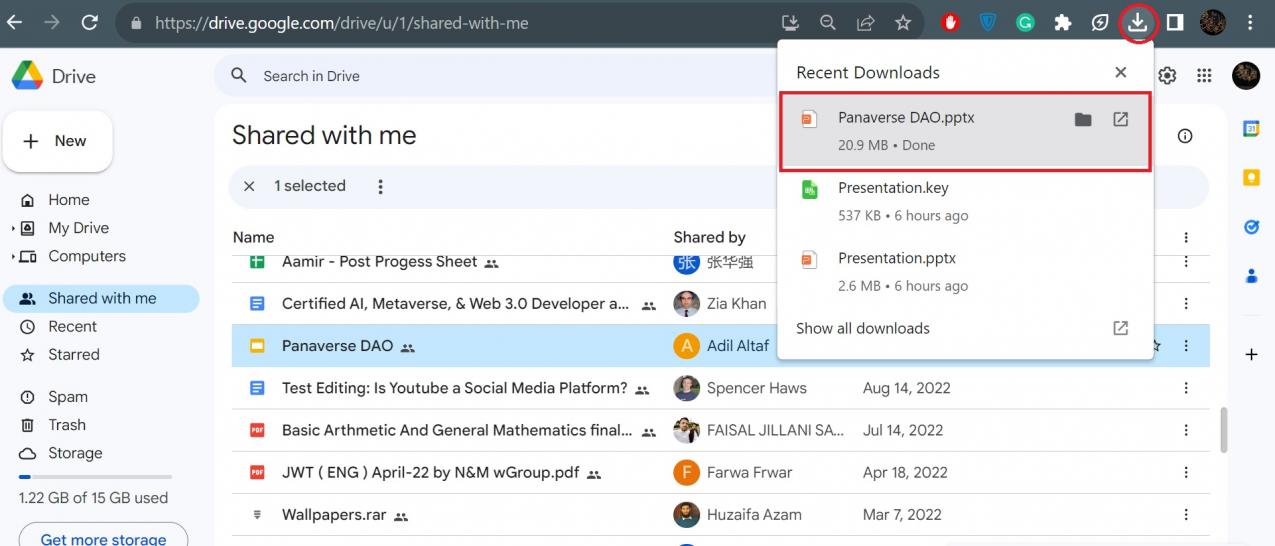View details info icon

coord(1185,136)
